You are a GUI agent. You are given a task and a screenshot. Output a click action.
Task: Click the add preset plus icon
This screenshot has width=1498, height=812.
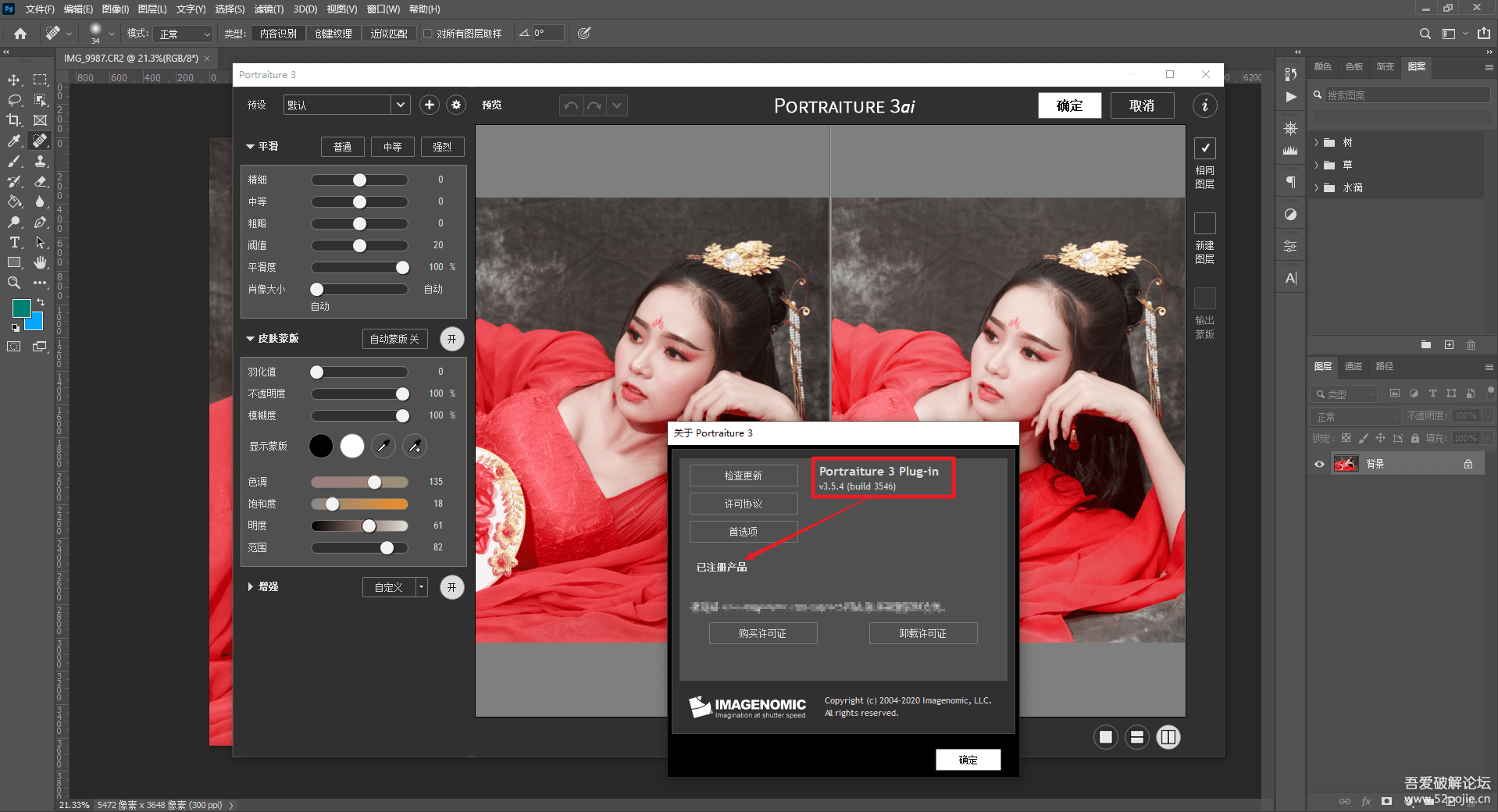pyautogui.click(x=429, y=105)
